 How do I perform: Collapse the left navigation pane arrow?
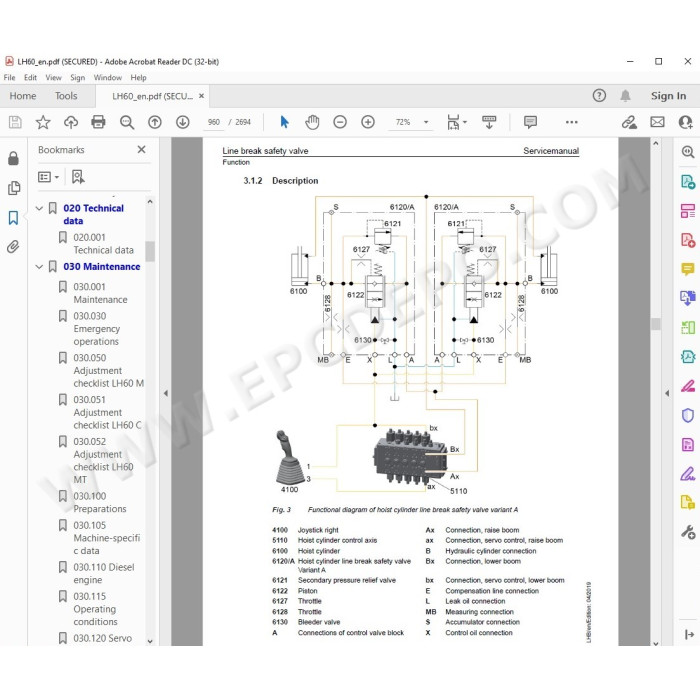click(x=166, y=393)
